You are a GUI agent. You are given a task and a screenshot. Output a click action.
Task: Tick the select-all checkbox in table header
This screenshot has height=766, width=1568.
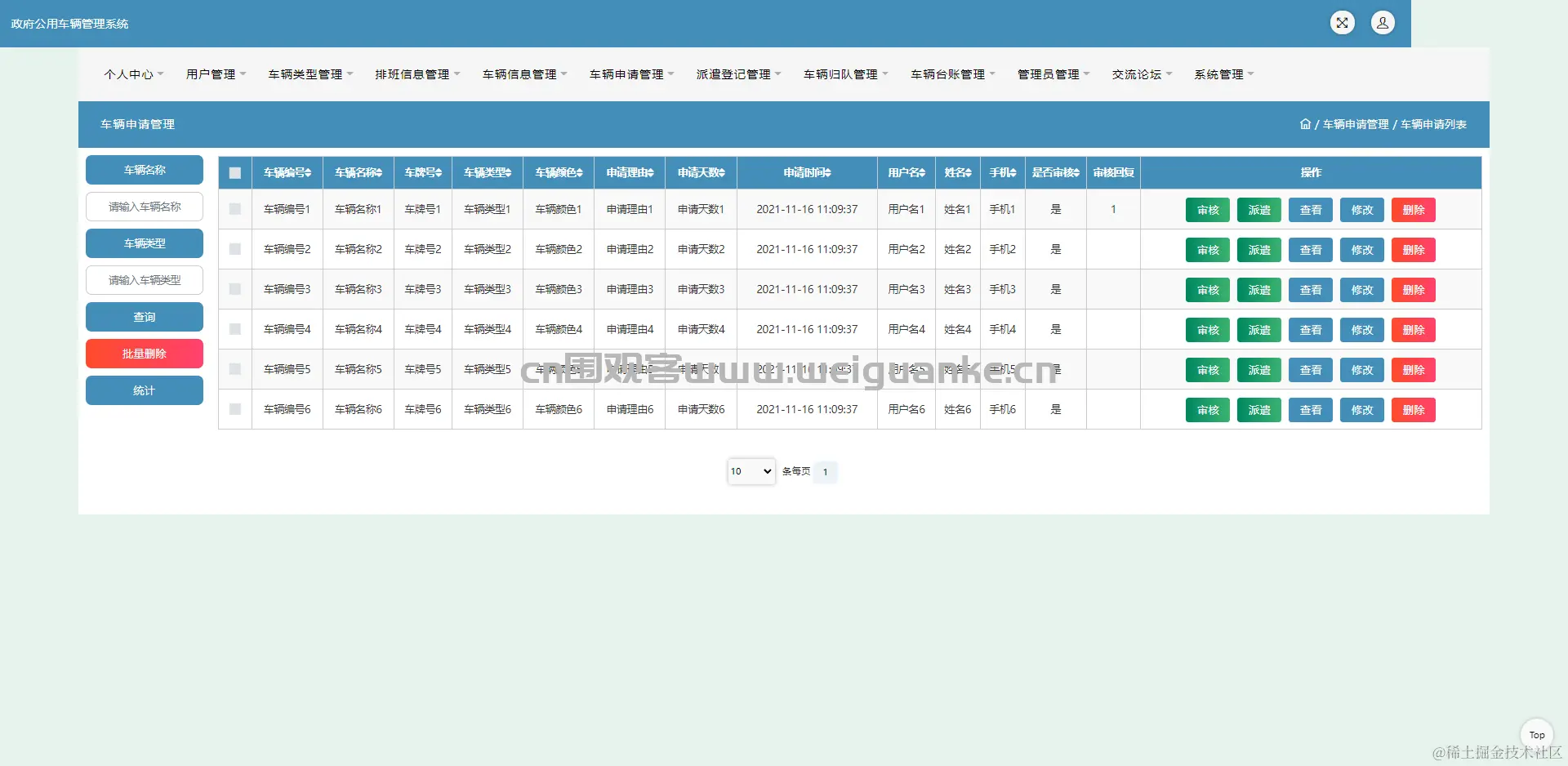point(235,173)
